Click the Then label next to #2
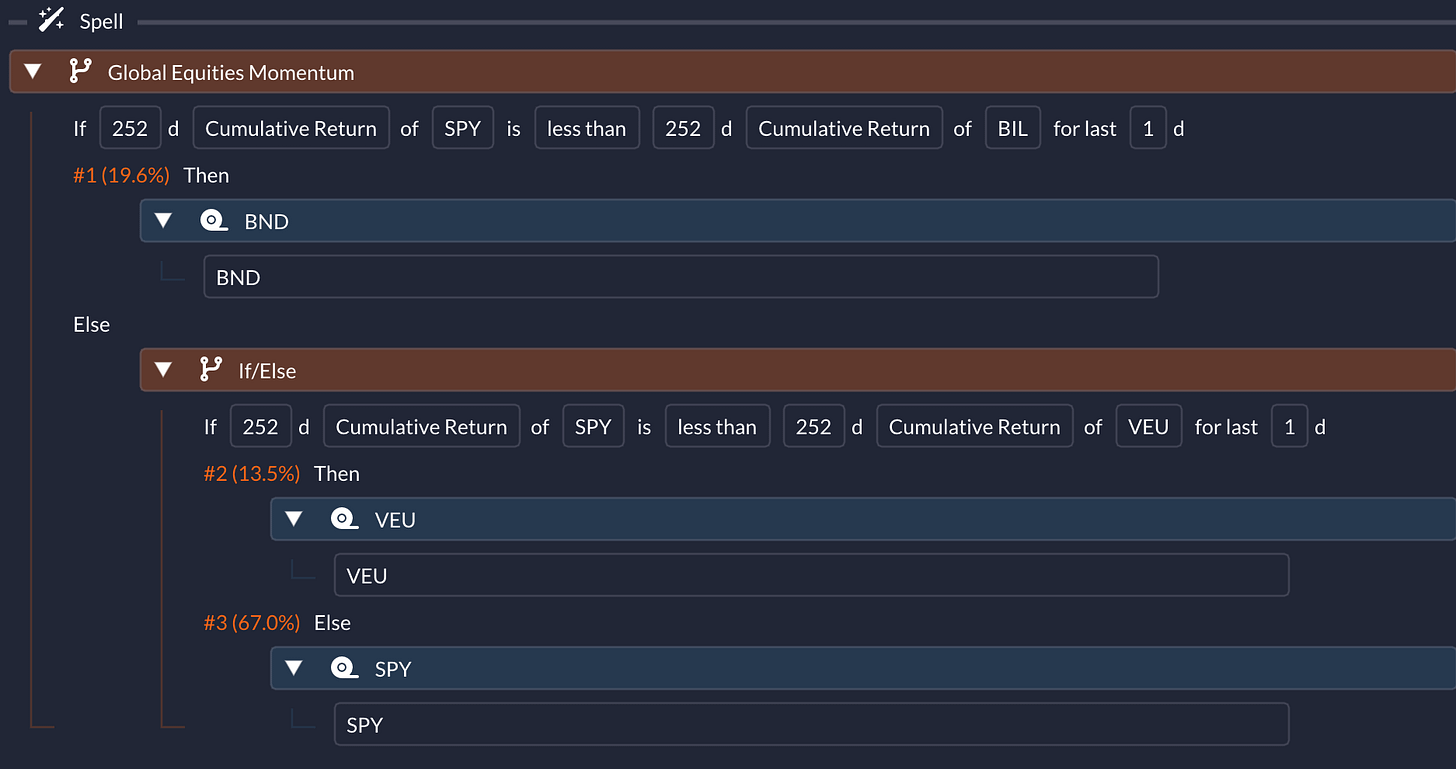The image size is (1456, 769). (x=336, y=473)
